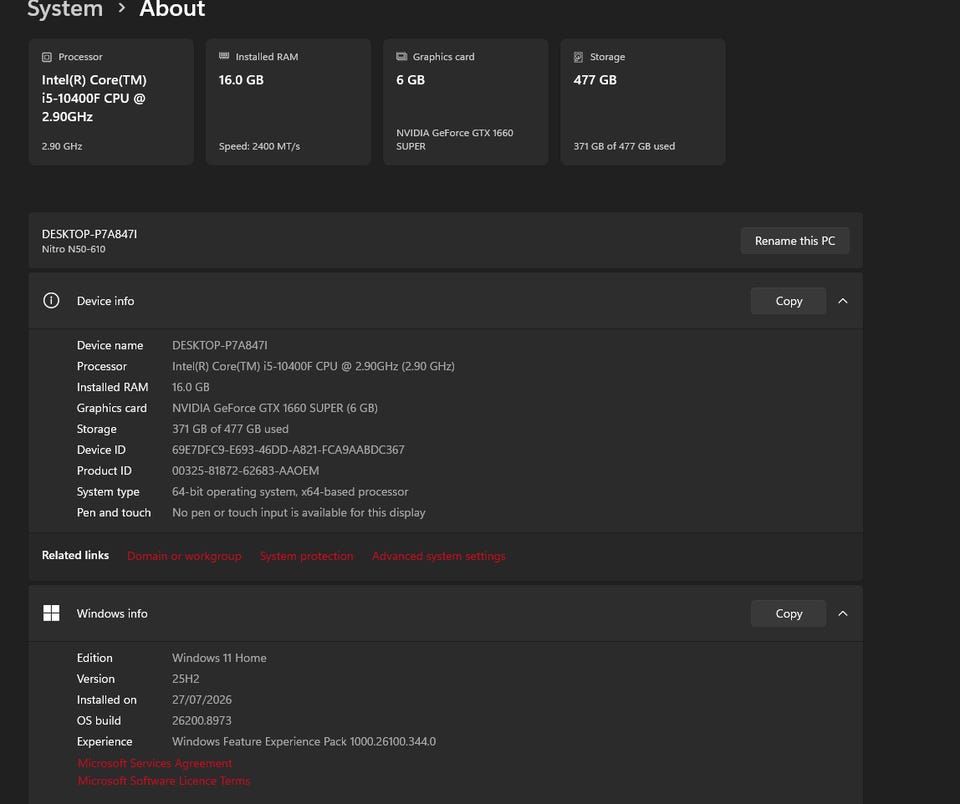Collapse the Windows info section chevron

point(843,613)
